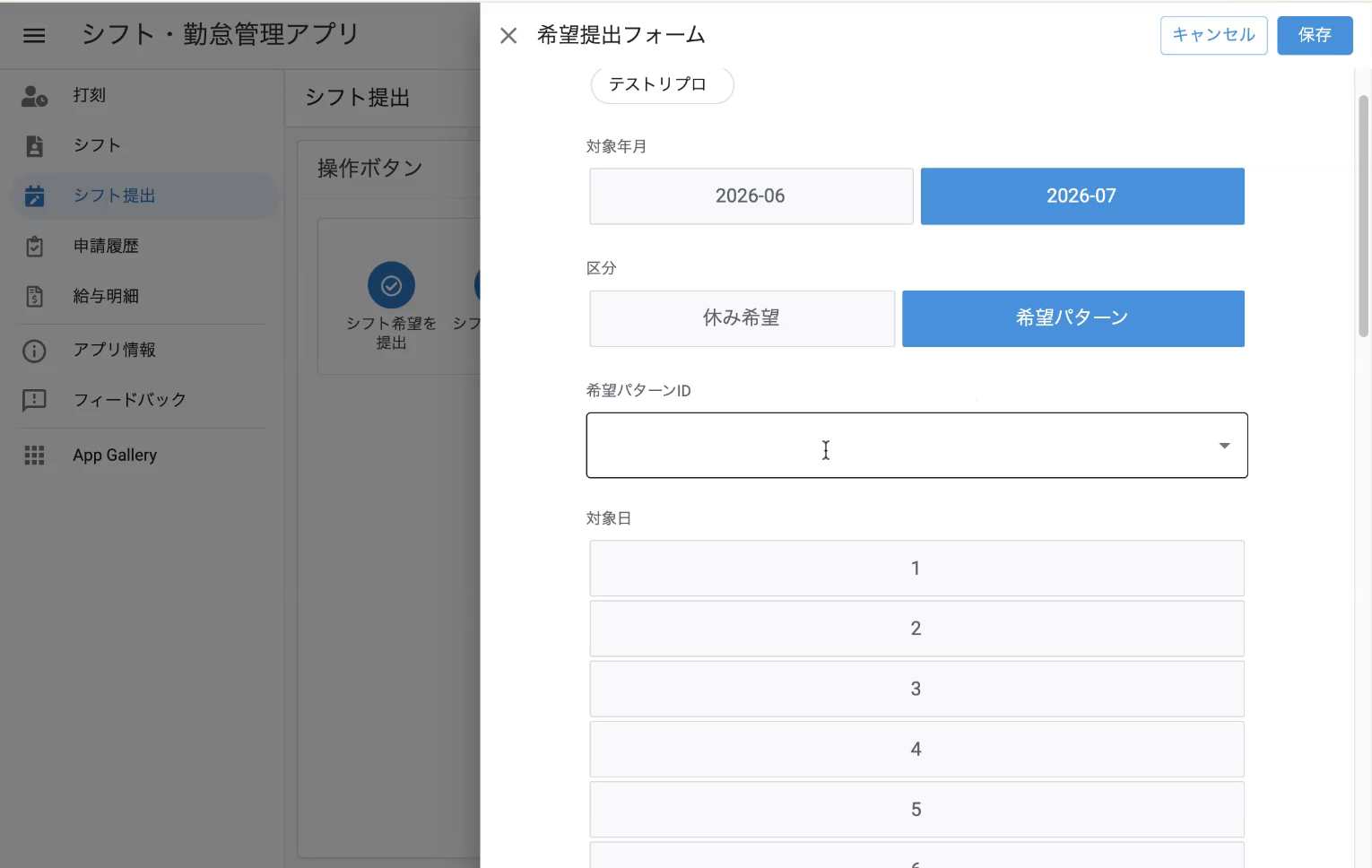Screen dimensions: 1372x868
Task: Open フィードバック menu item
Action: 145,400
